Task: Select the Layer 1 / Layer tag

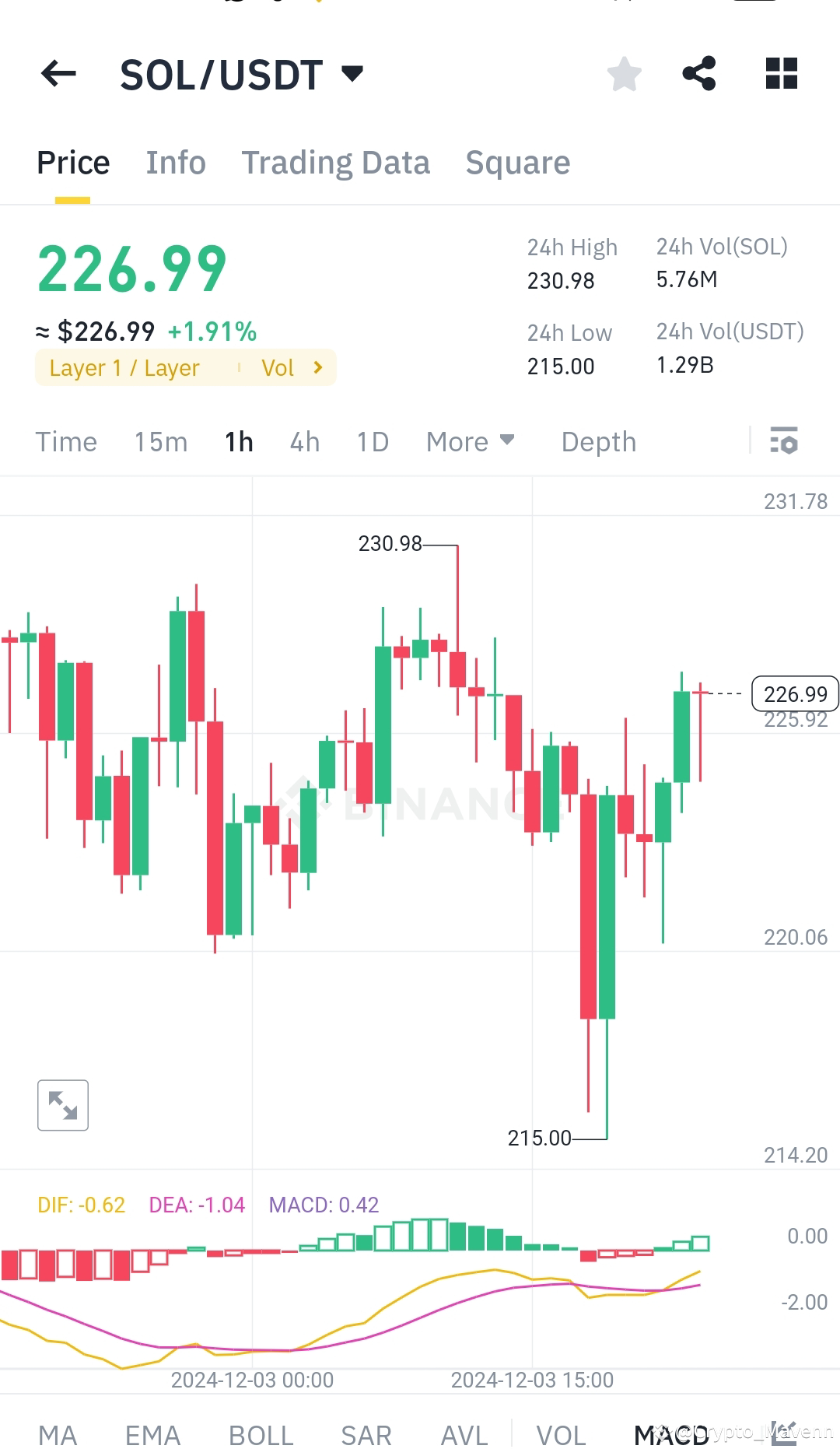Action: pos(124,367)
